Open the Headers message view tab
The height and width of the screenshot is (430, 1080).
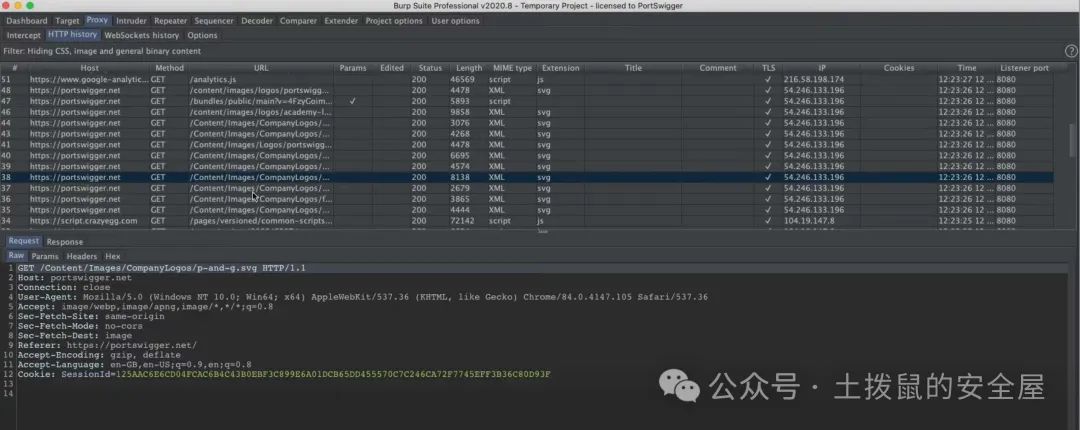click(82, 256)
